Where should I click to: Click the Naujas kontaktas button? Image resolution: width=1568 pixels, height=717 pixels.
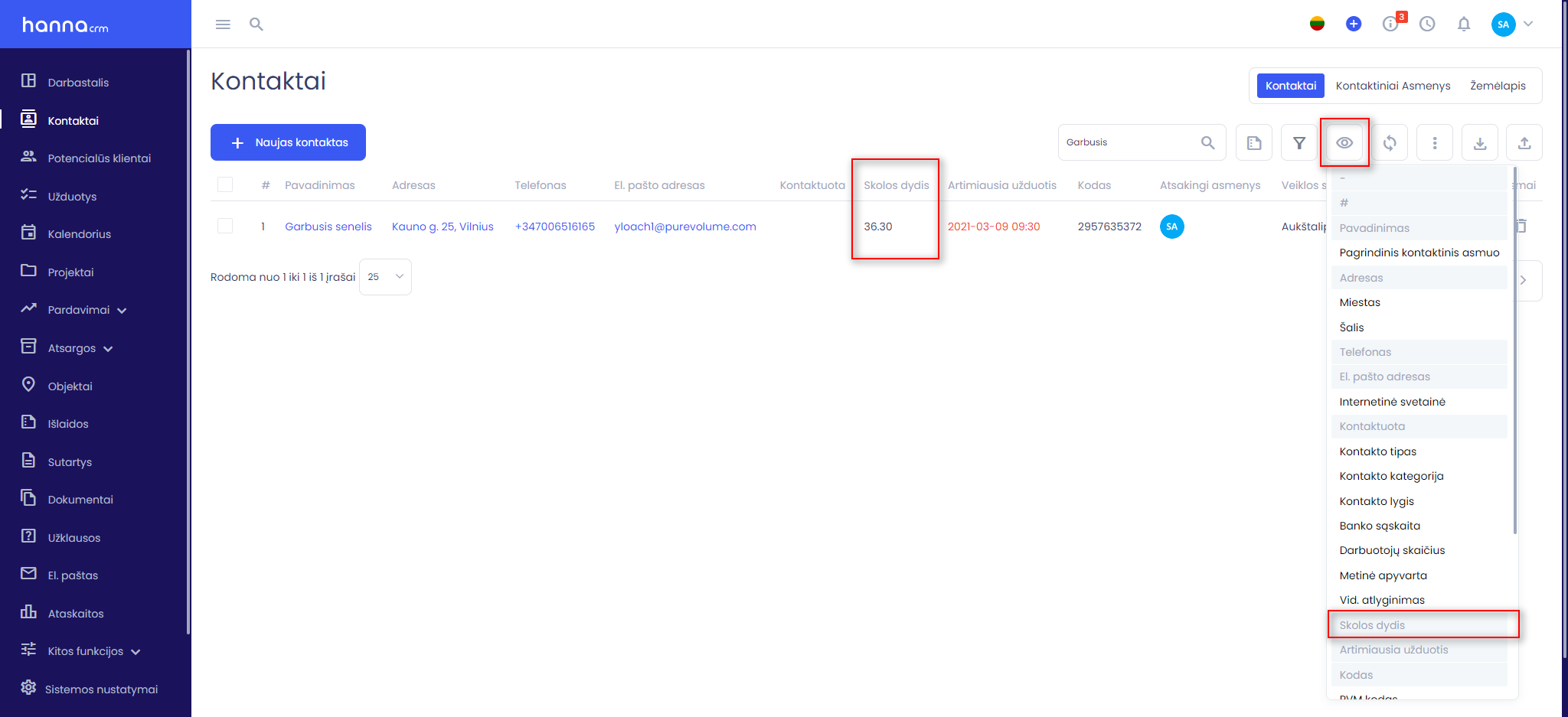[x=288, y=142]
